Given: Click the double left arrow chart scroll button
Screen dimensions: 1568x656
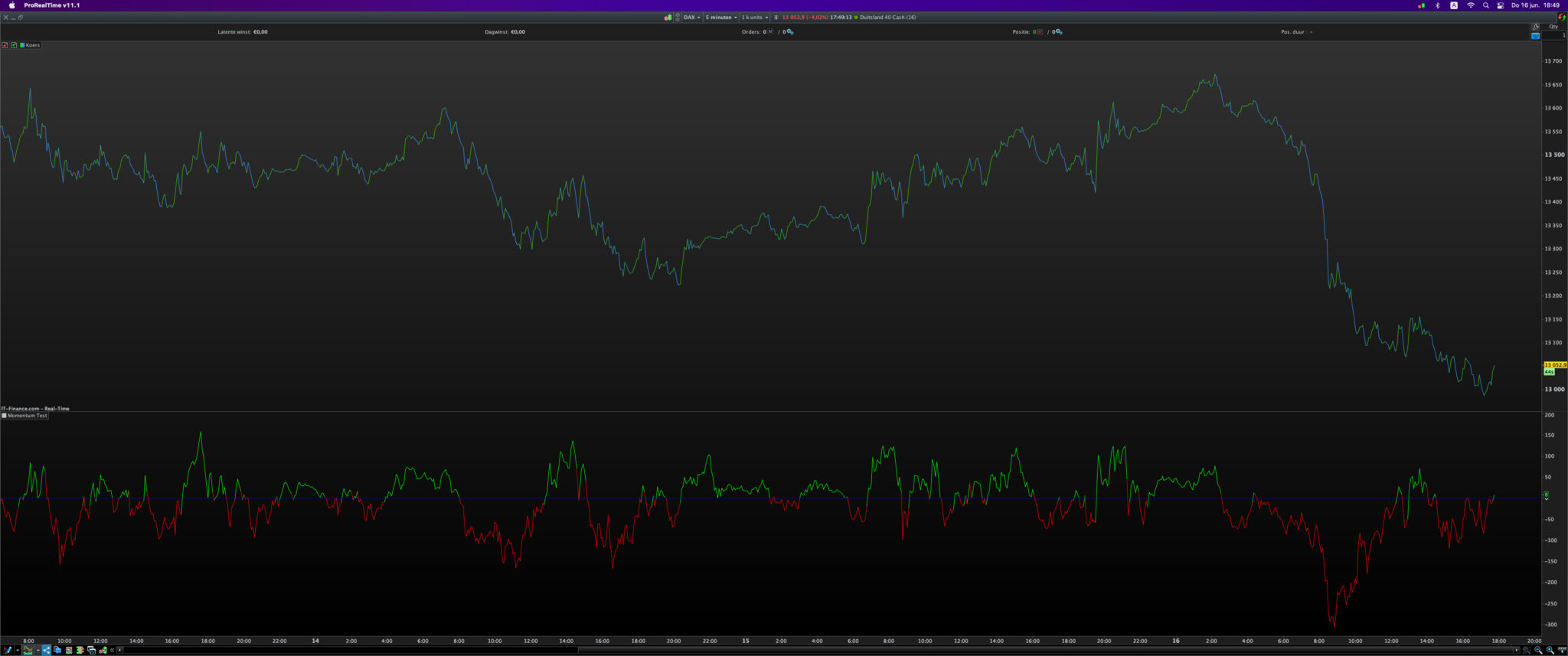Looking at the screenshot, I should (112, 650).
